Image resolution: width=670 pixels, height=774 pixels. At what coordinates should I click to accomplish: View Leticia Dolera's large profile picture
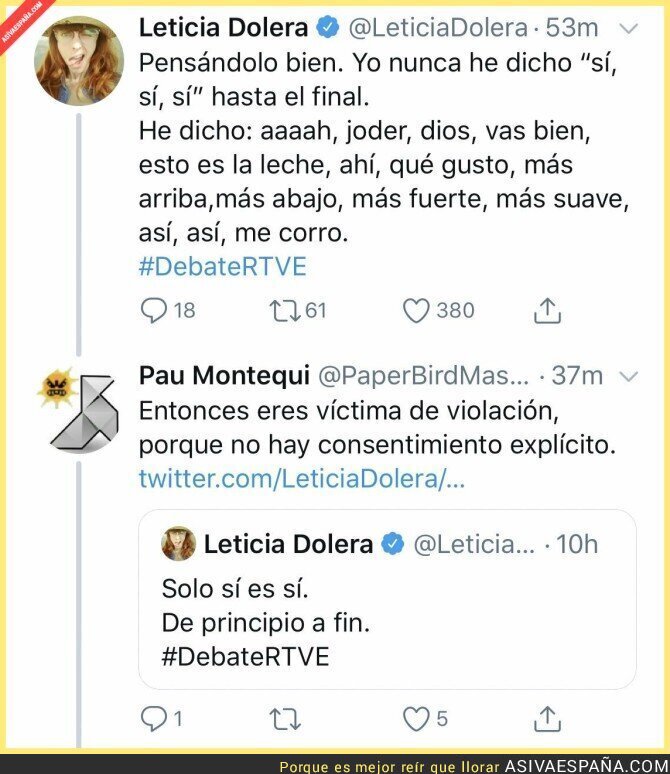click(78, 60)
